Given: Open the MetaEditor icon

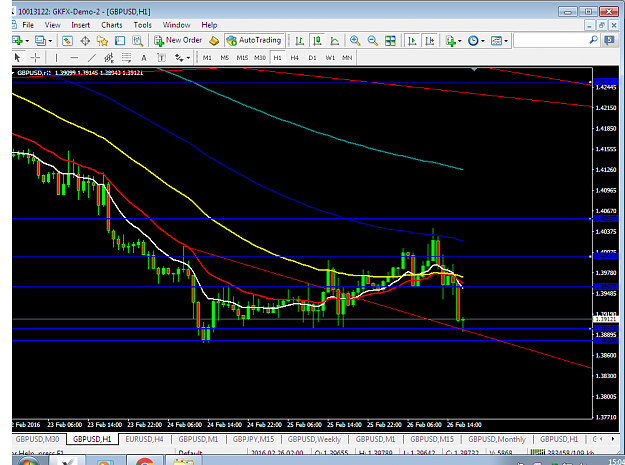Looking at the screenshot, I should pos(214,41).
